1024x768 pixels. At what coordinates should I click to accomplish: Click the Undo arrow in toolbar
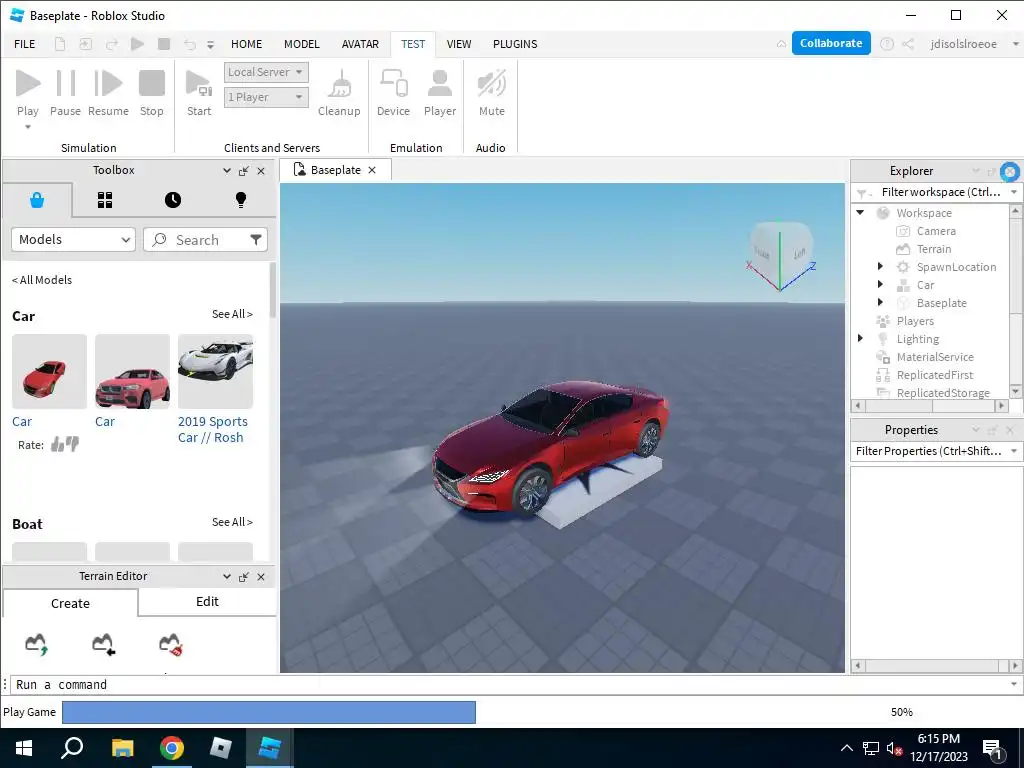tap(189, 44)
